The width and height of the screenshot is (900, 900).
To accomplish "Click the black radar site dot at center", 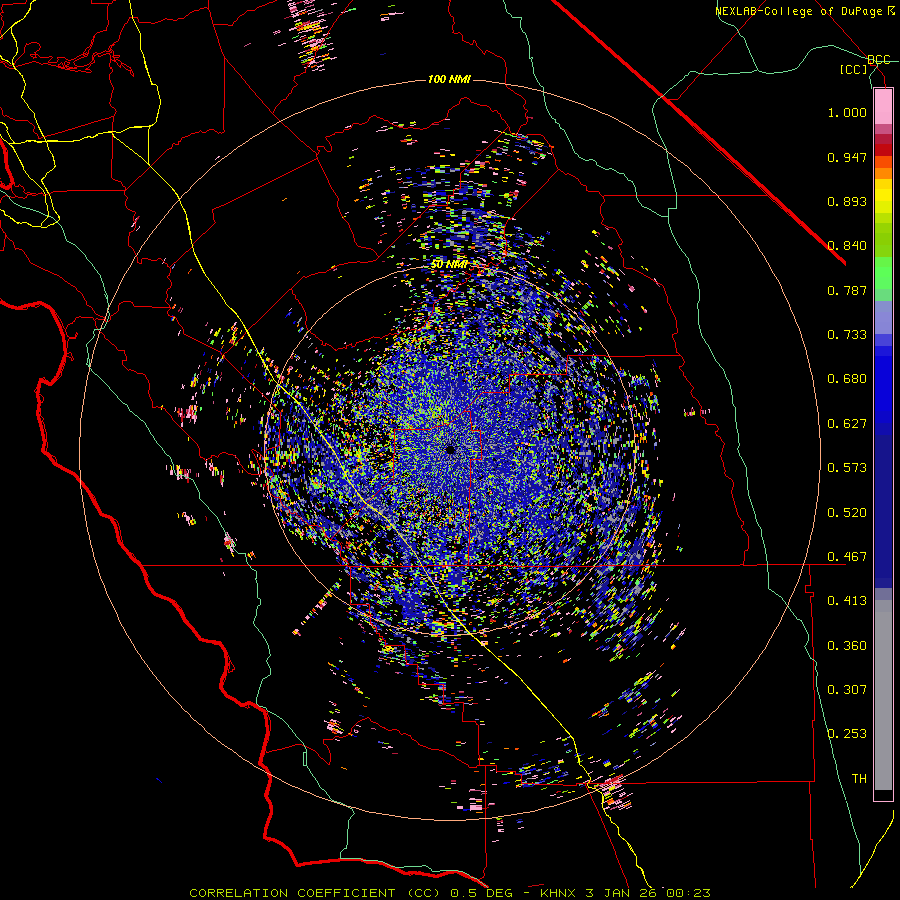I will tap(451, 450).
